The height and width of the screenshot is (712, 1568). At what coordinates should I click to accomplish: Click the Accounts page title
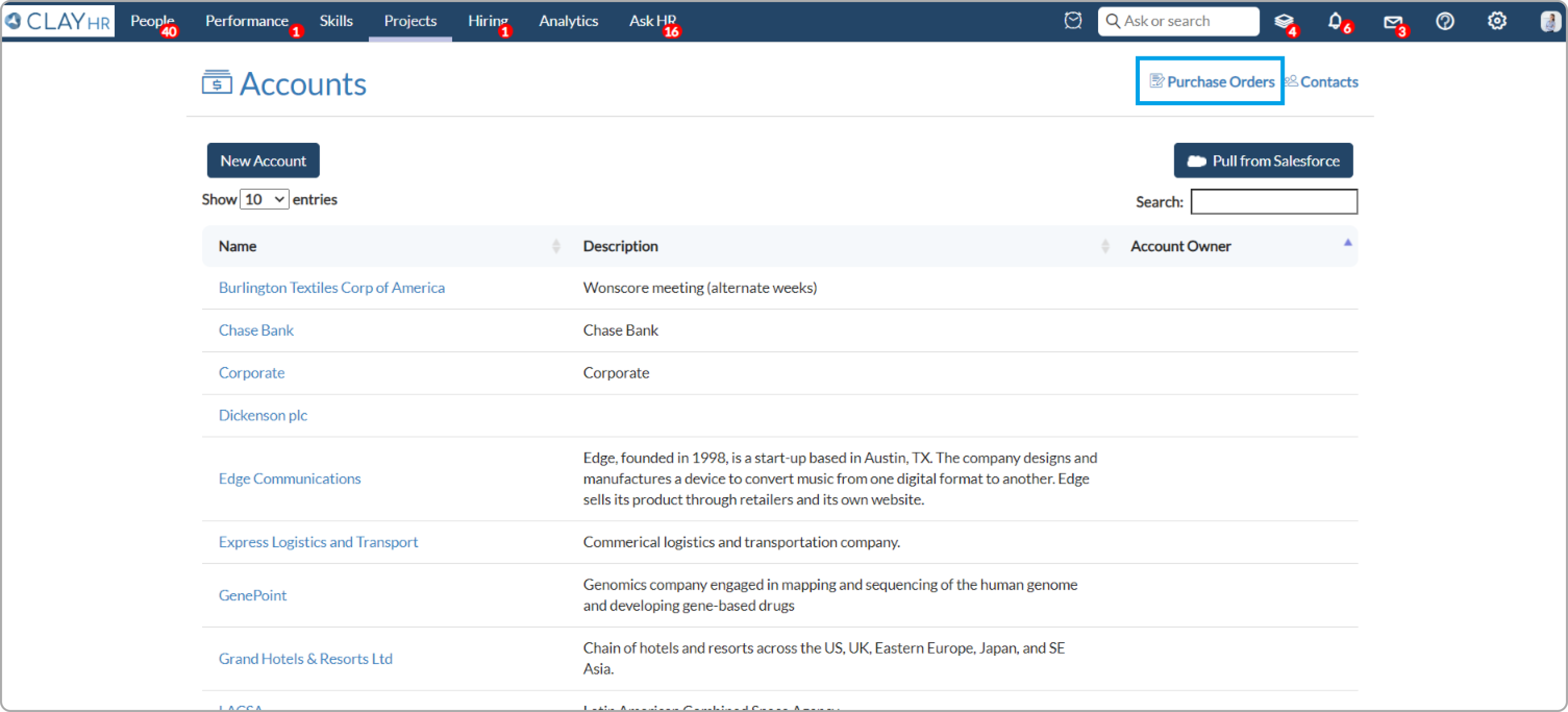302,83
